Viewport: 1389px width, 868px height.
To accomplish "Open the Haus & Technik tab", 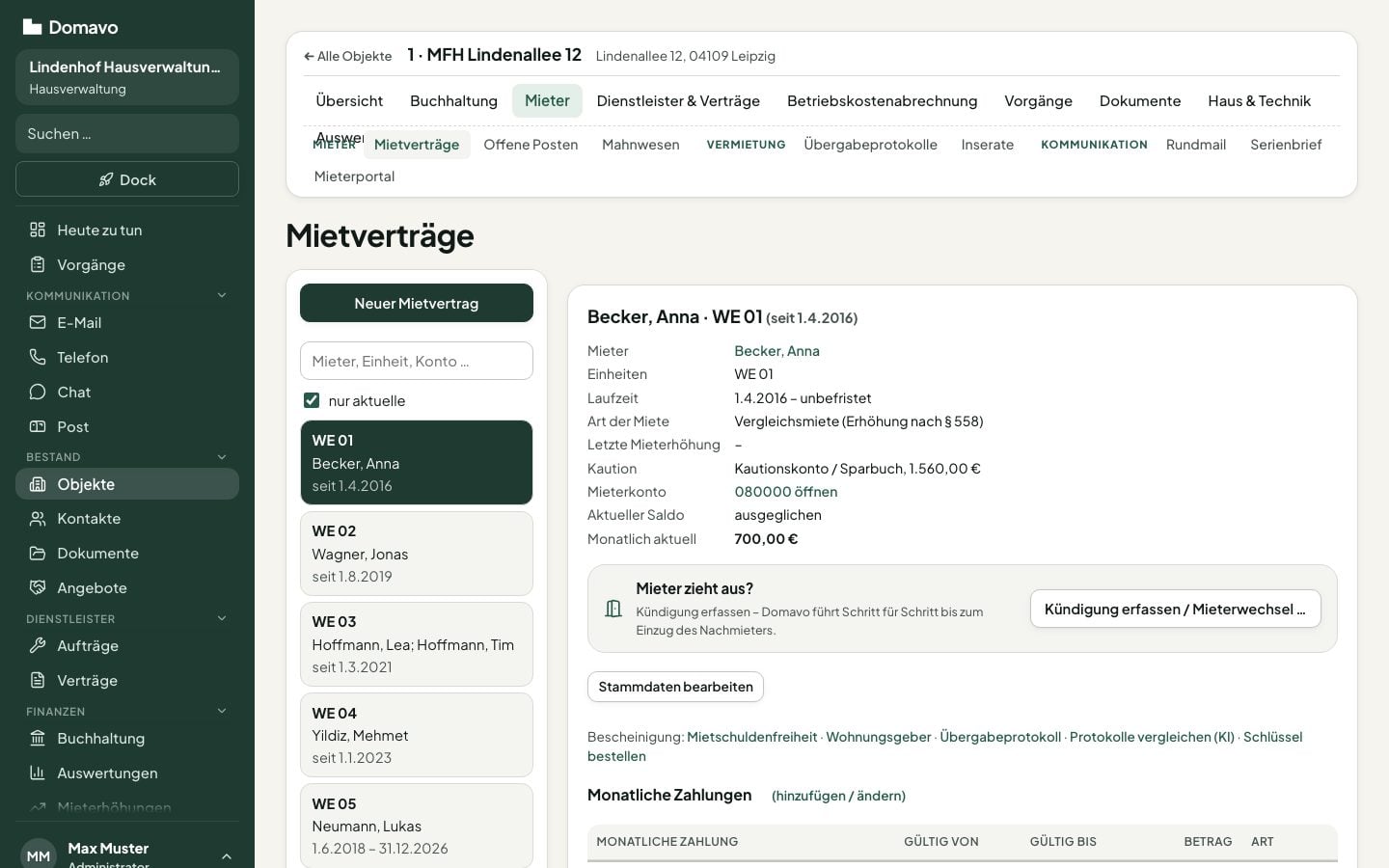I will pos(1259,100).
